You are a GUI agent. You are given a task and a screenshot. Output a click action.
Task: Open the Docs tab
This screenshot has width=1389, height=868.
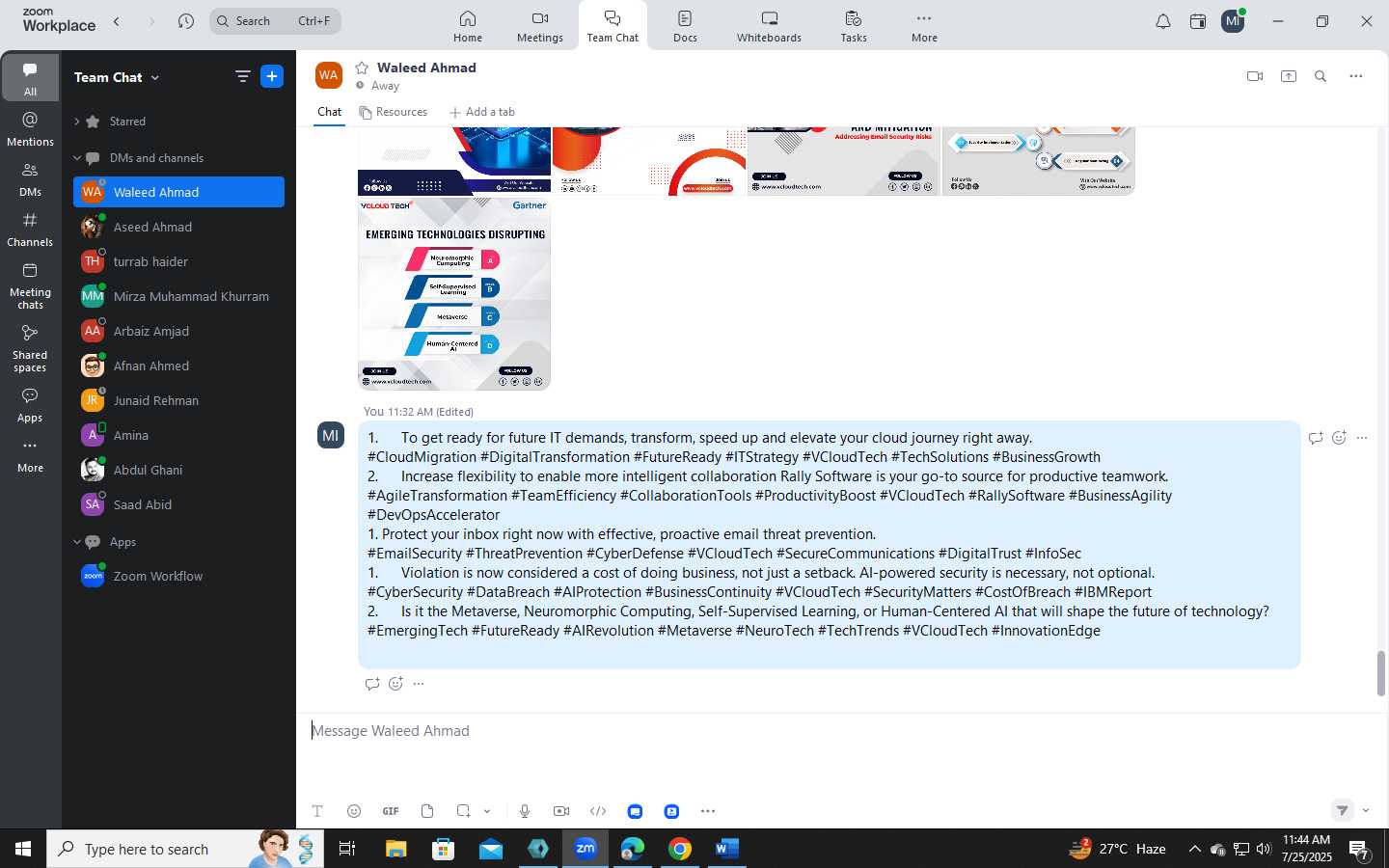pos(685,26)
